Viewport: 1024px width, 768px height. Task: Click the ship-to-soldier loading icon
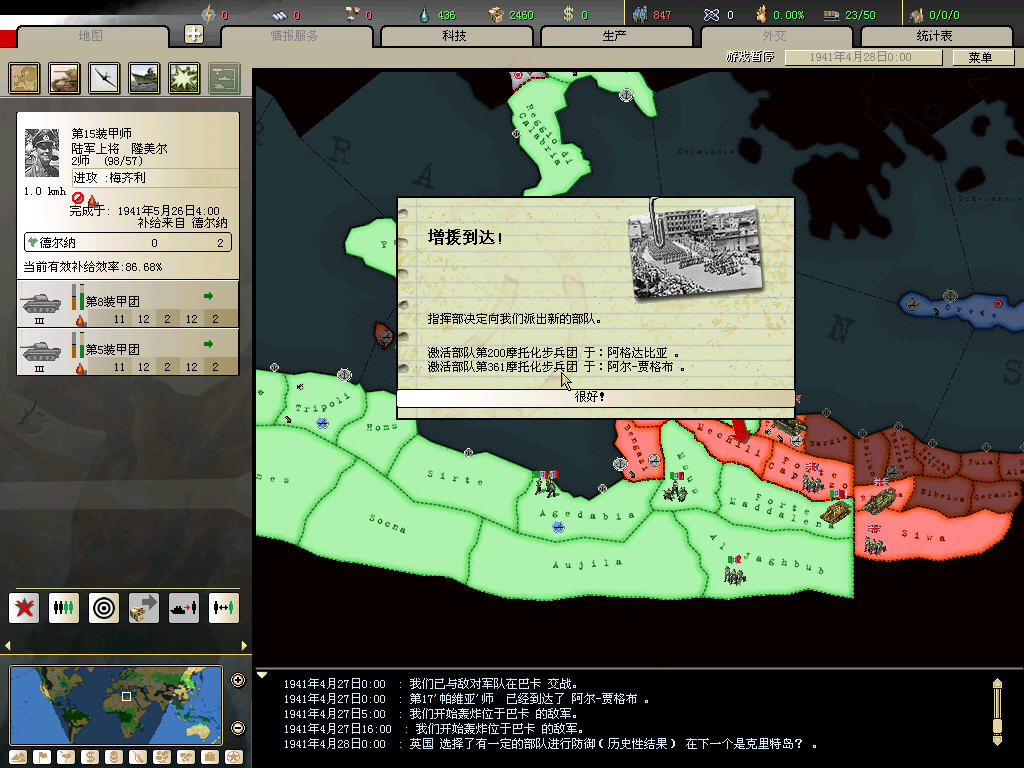coord(184,607)
